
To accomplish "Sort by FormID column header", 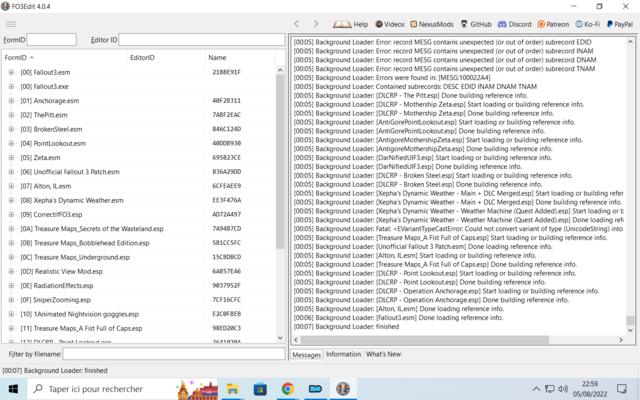I will coord(65,58).
